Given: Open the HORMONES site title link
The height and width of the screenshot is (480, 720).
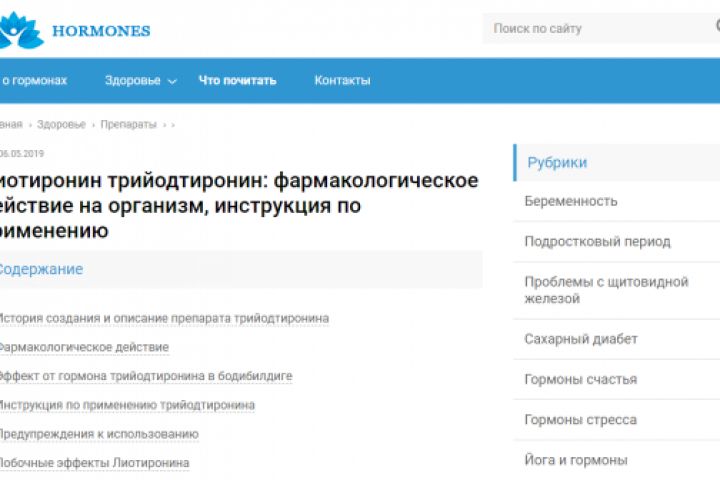Looking at the screenshot, I should coord(101,31).
